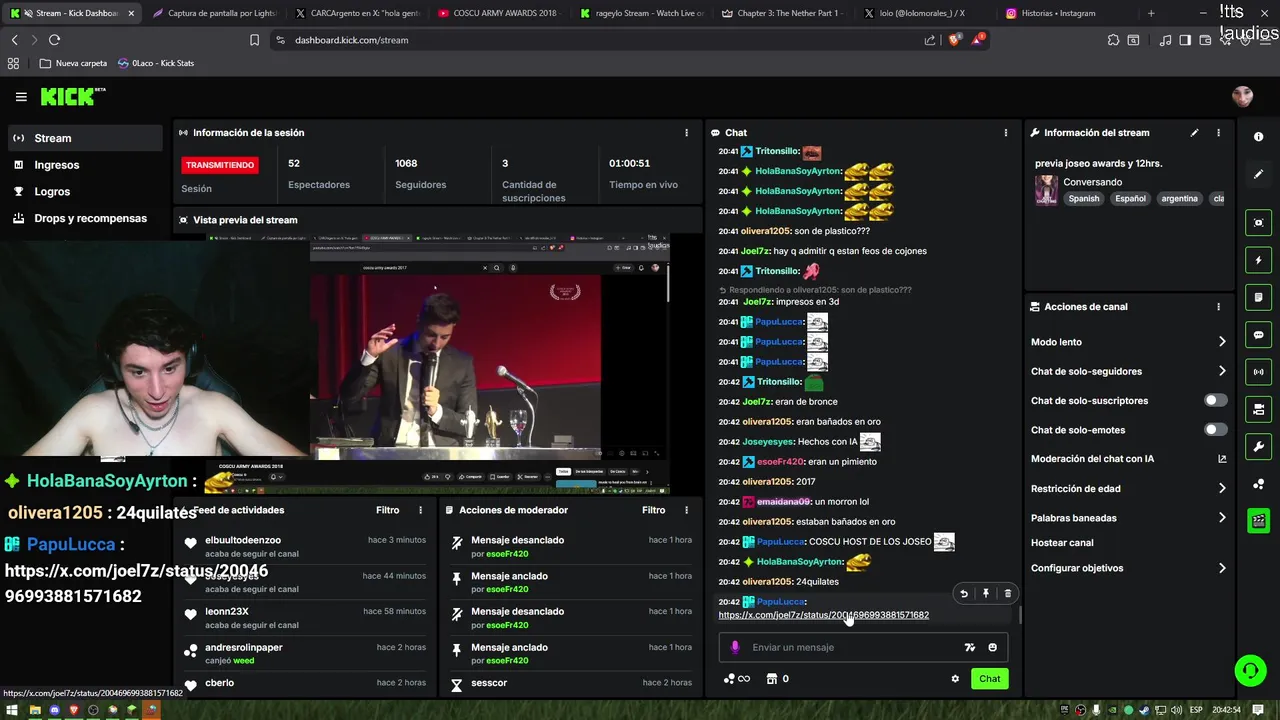Open the Nueva carpeta bookmark folder
The image size is (1280, 720).
[74, 63]
